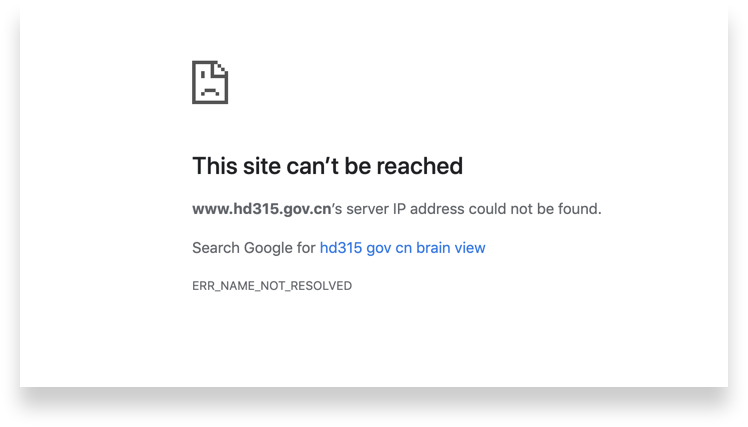The width and height of the screenshot is (748, 427).
Task: Click the sad page error icon
Action: (210, 82)
